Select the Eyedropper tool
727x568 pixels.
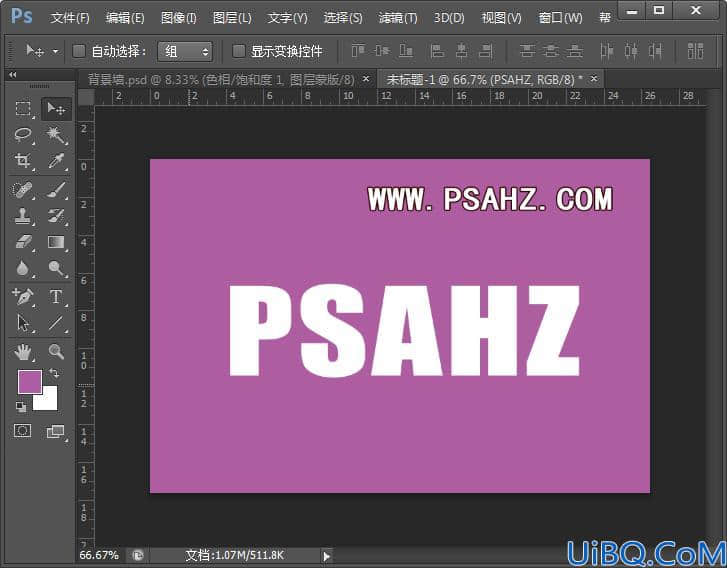coord(56,160)
